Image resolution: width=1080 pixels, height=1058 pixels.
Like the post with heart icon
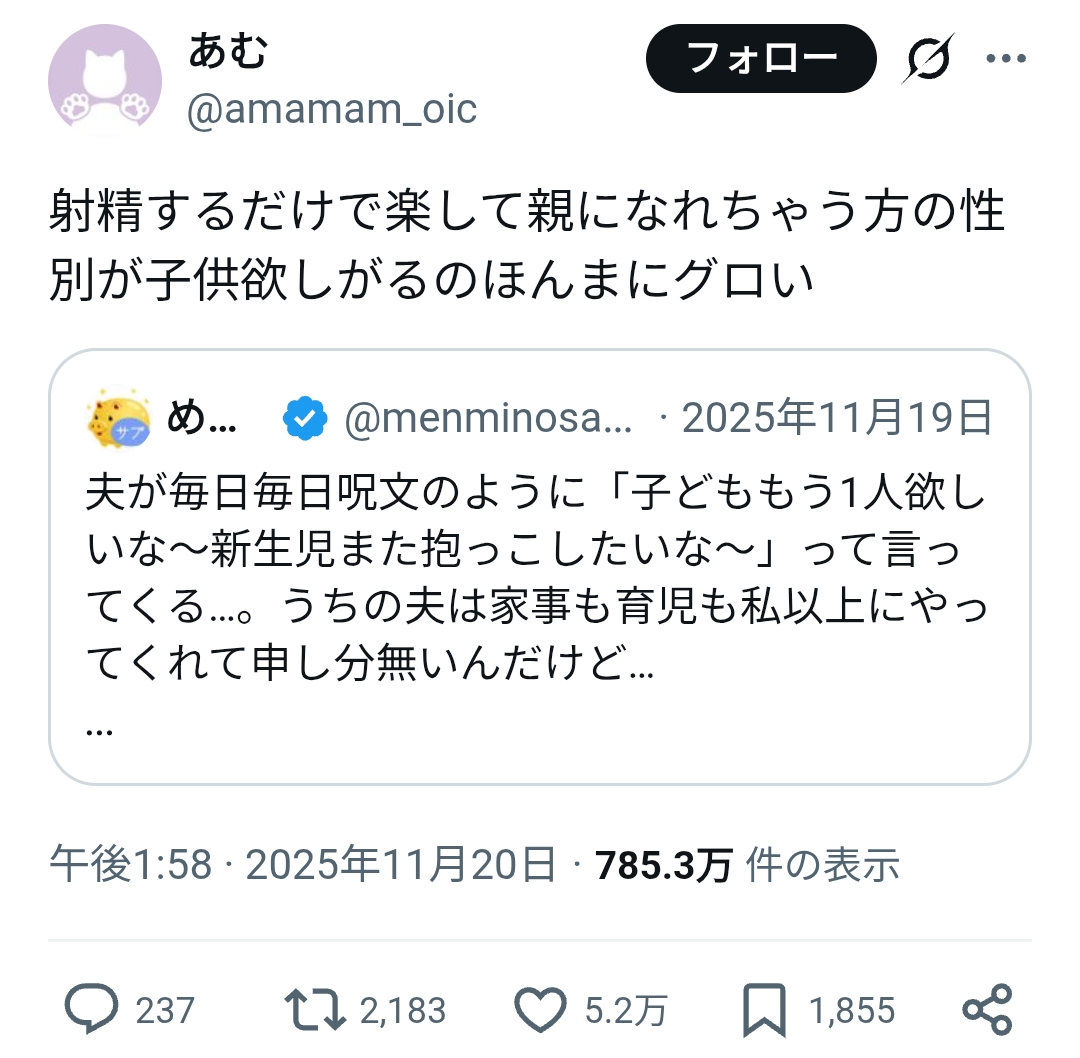click(x=540, y=1009)
